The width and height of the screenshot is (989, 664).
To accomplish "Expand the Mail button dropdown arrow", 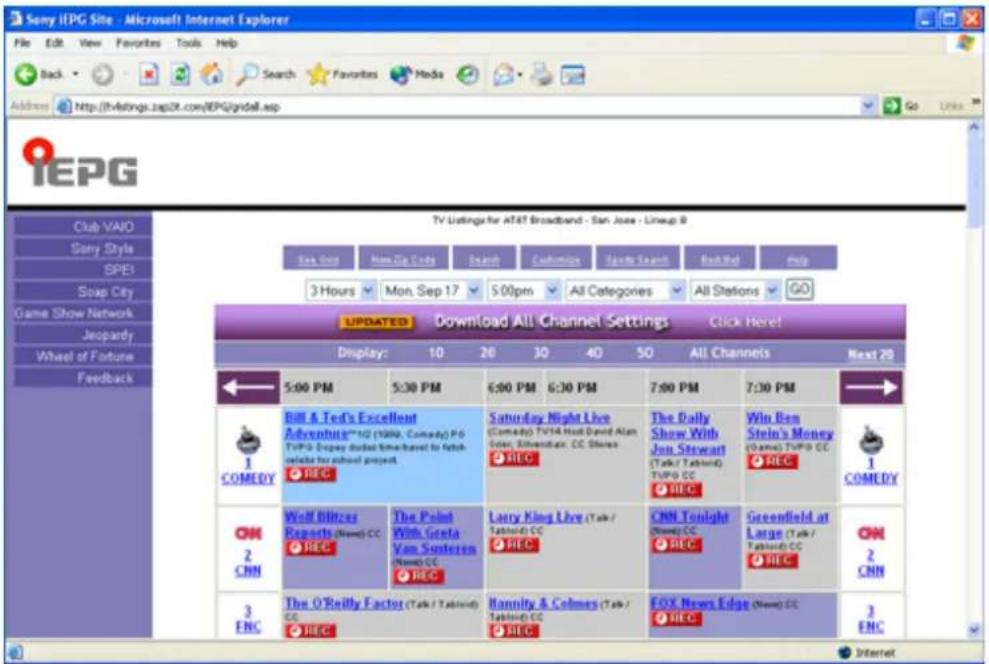I will click(x=520, y=75).
